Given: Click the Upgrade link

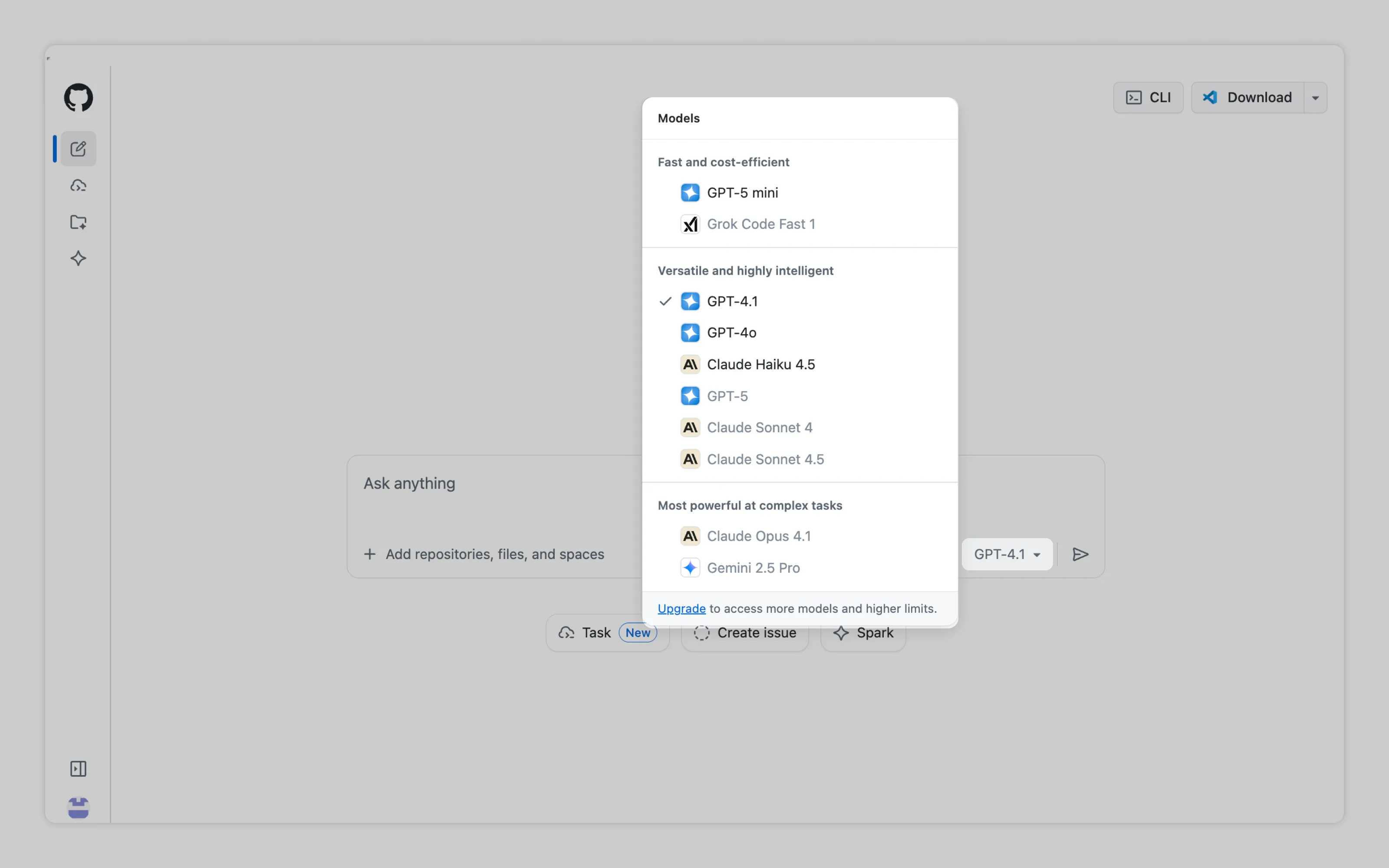Looking at the screenshot, I should 681,608.
